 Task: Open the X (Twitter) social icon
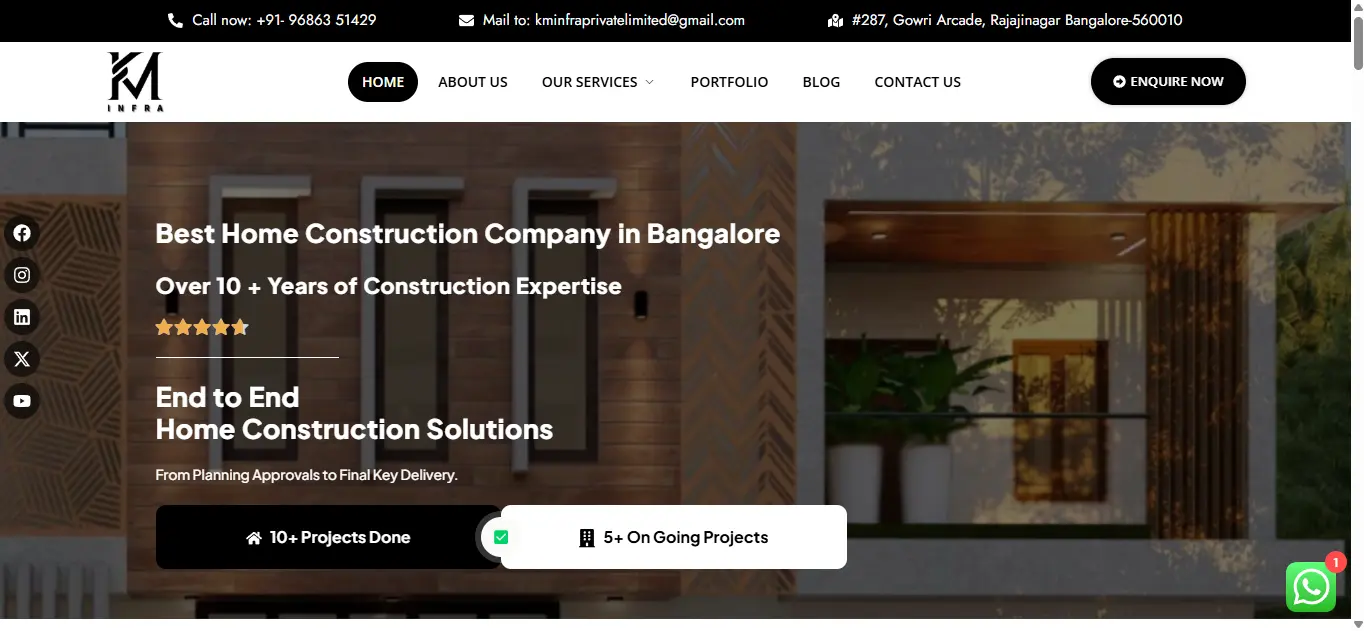(22, 359)
